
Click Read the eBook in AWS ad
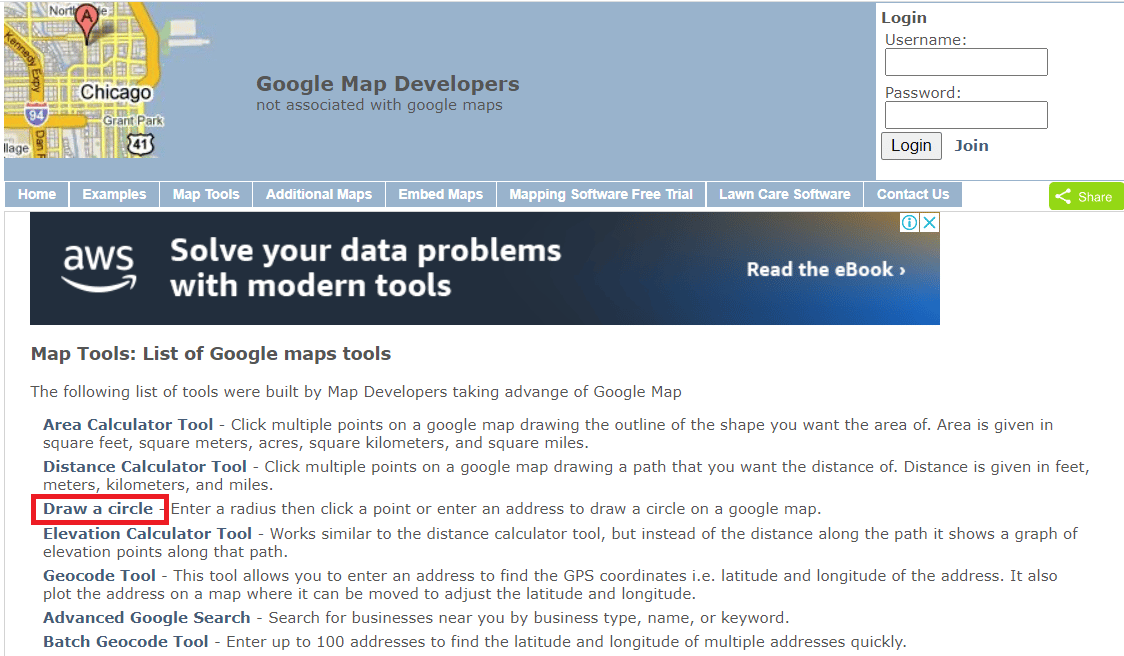[x=826, y=270]
